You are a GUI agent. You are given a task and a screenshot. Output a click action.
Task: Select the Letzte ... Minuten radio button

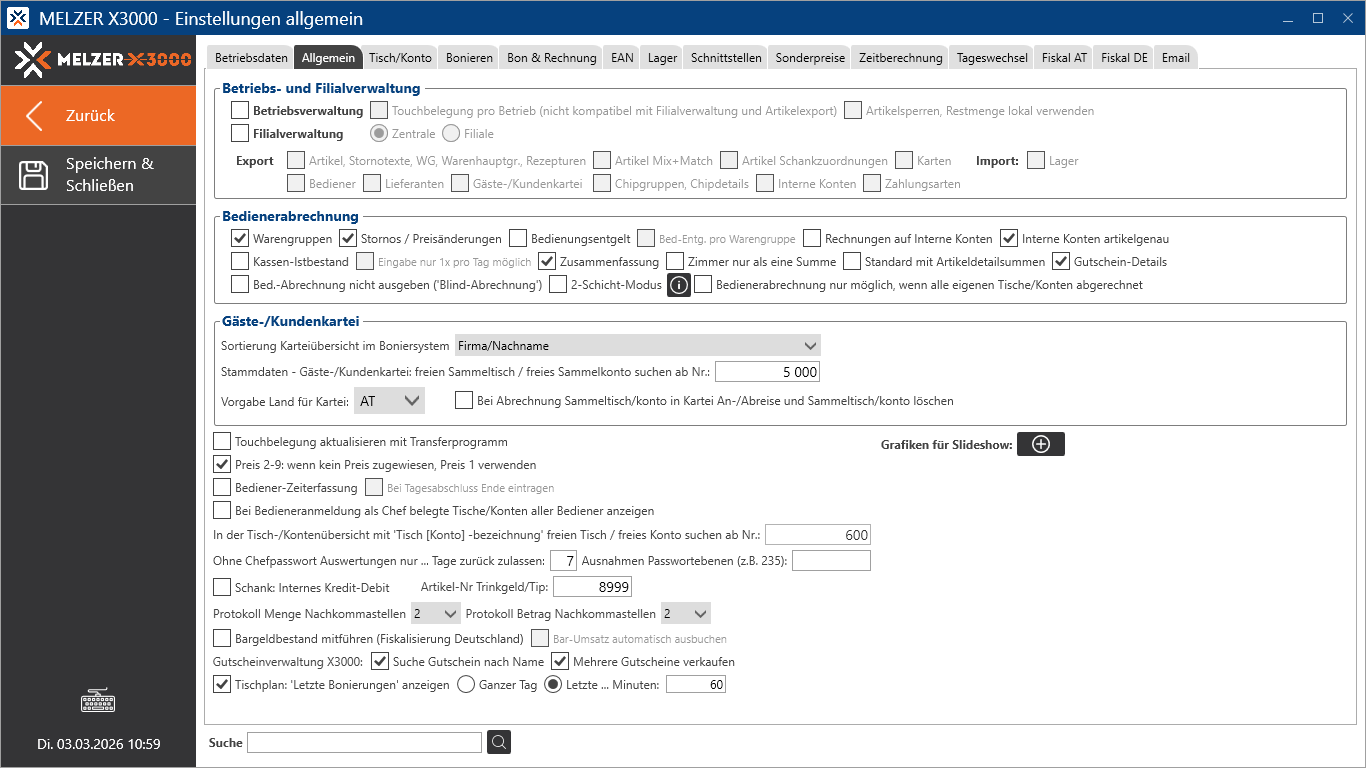coord(553,685)
